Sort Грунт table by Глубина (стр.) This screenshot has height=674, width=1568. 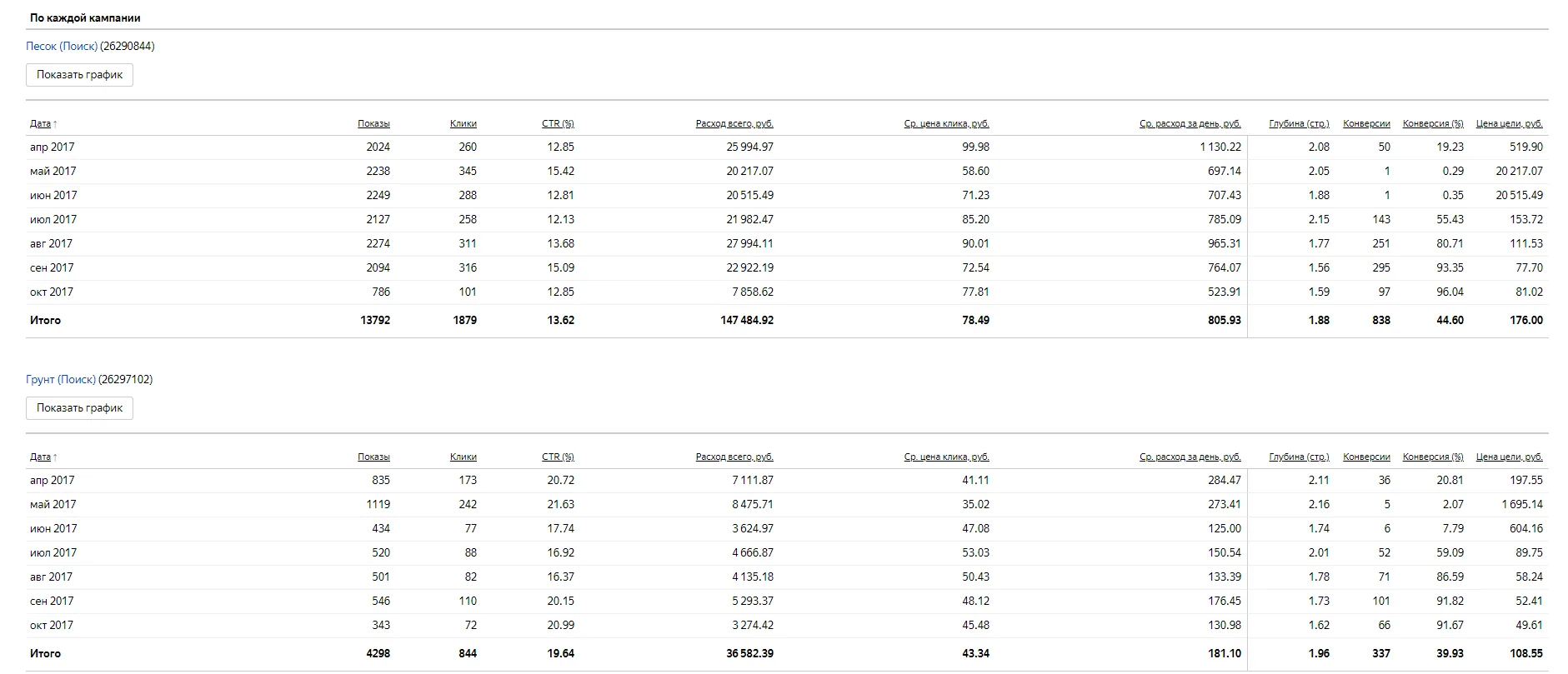[x=1300, y=457]
